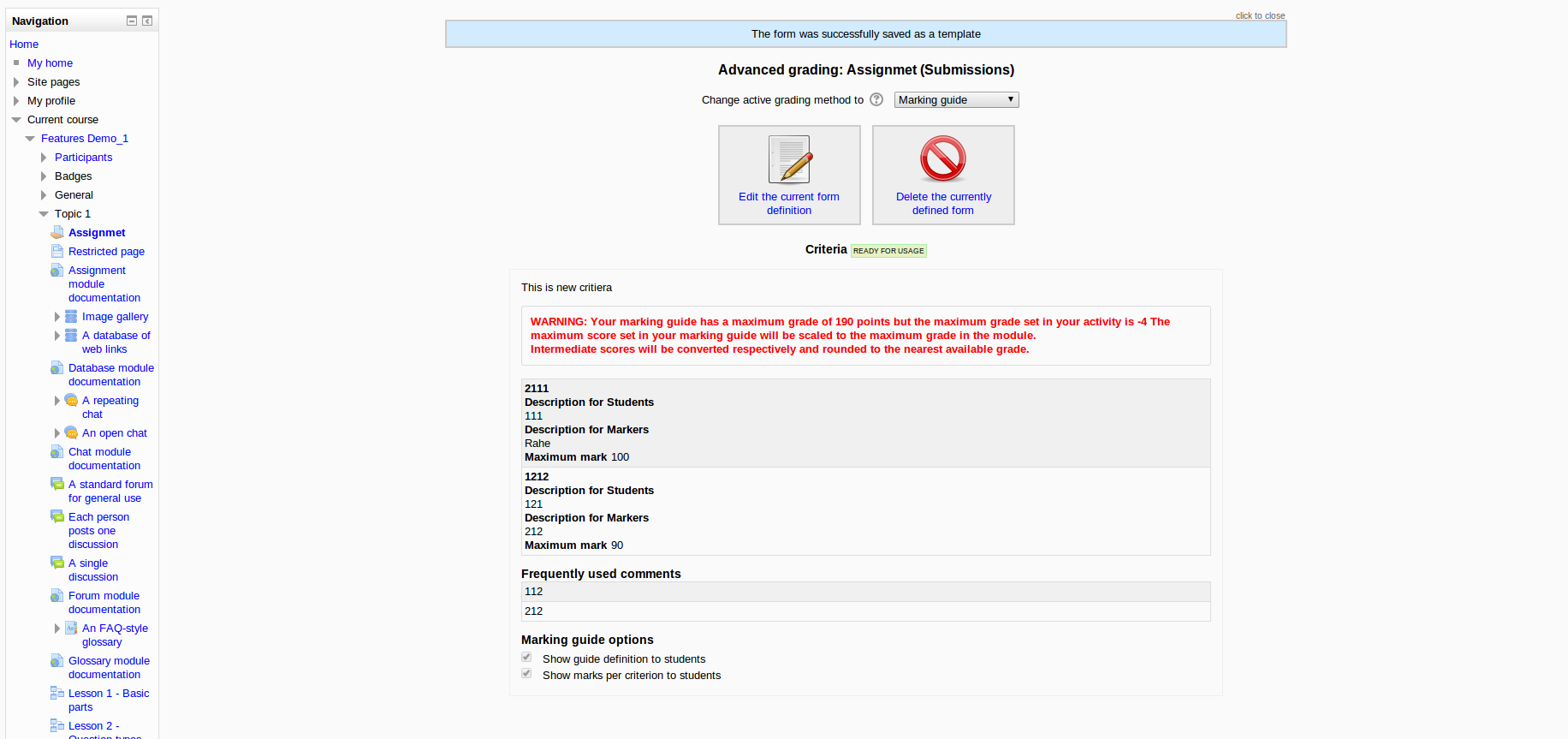Expand the Badges tree node
This screenshot has height=739, width=1568.
tap(44, 176)
